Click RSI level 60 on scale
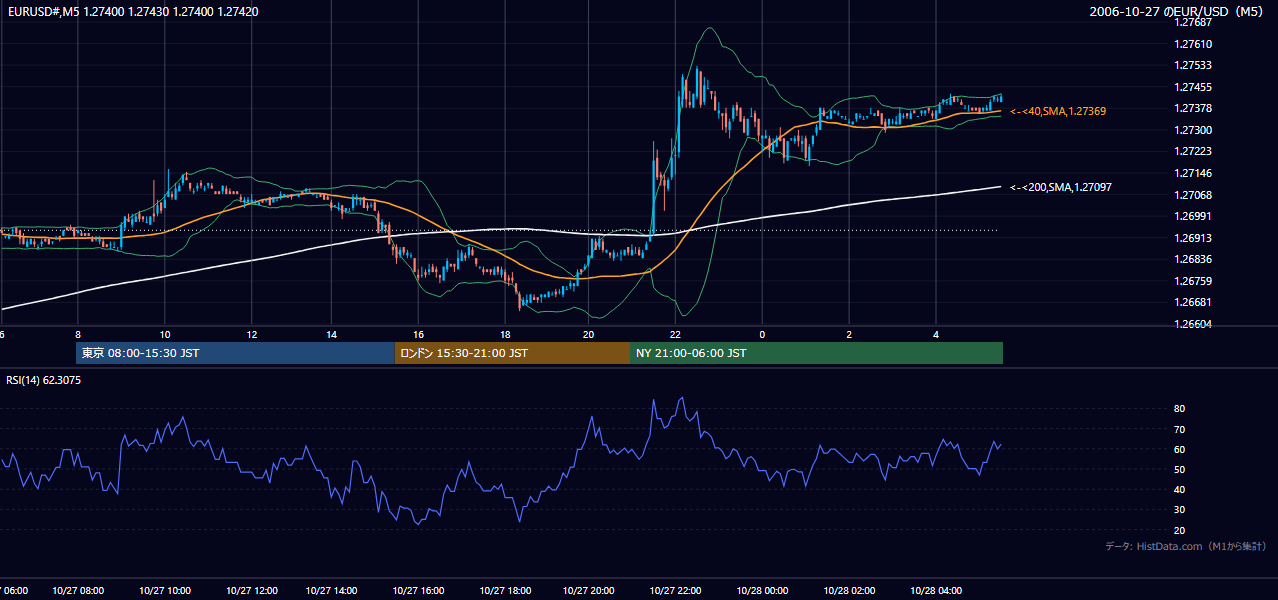The image size is (1278, 600). point(1179,449)
